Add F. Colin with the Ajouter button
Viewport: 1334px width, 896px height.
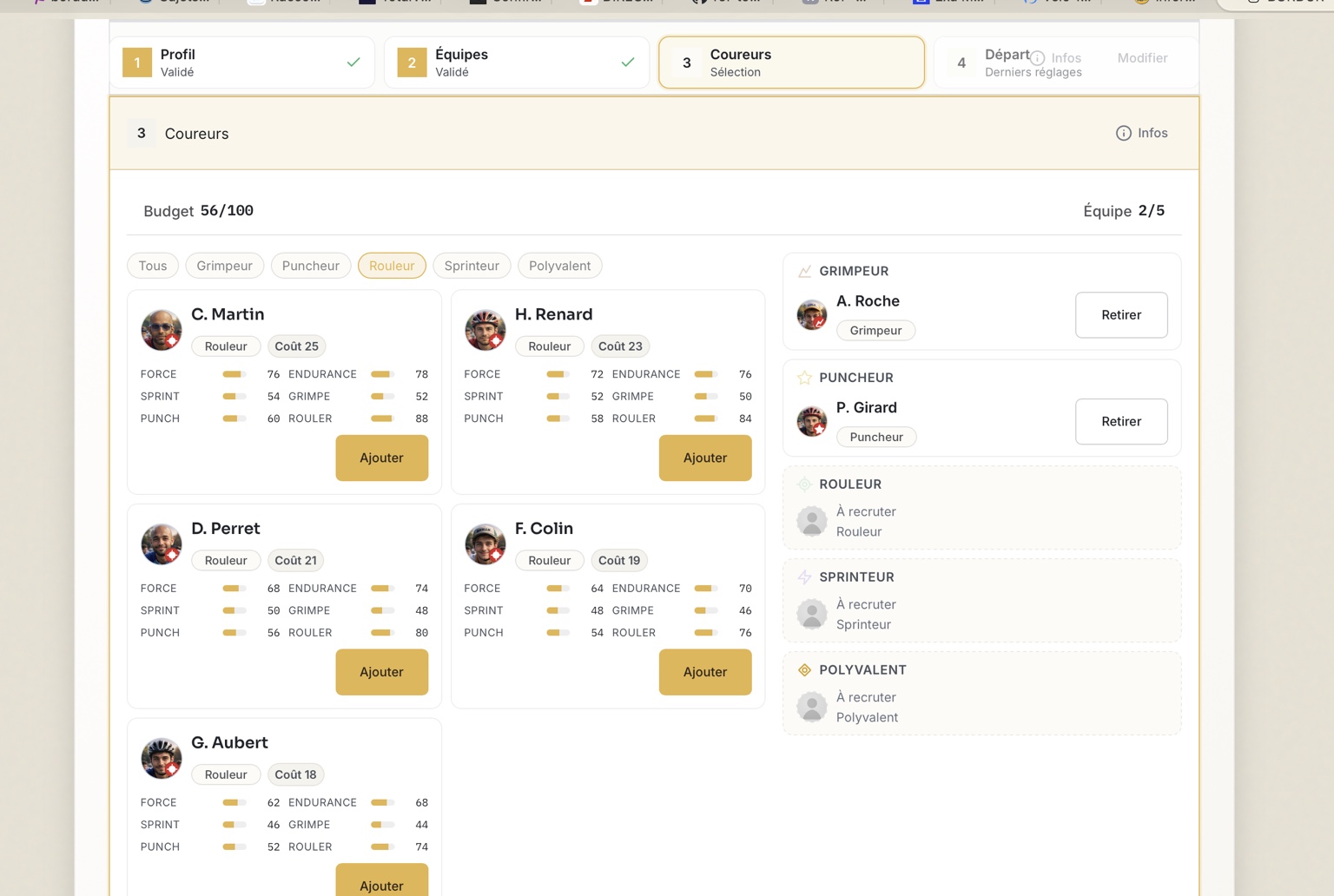pos(704,672)
